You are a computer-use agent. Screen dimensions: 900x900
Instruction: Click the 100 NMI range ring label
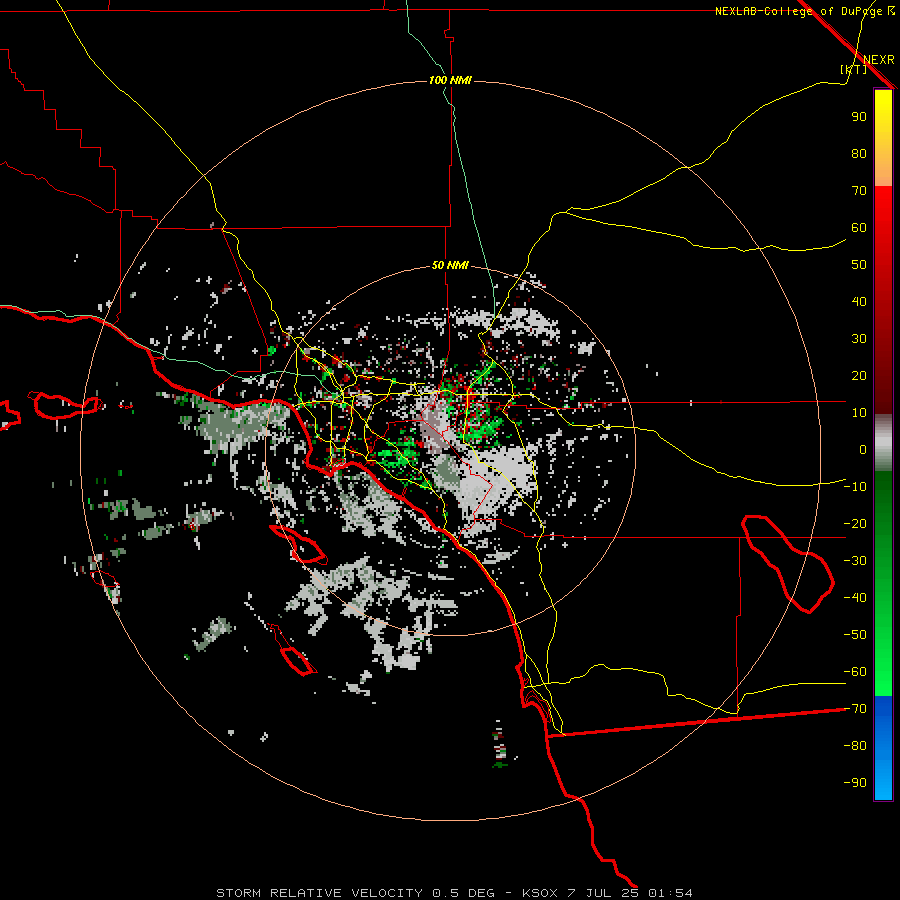(450, 80)
